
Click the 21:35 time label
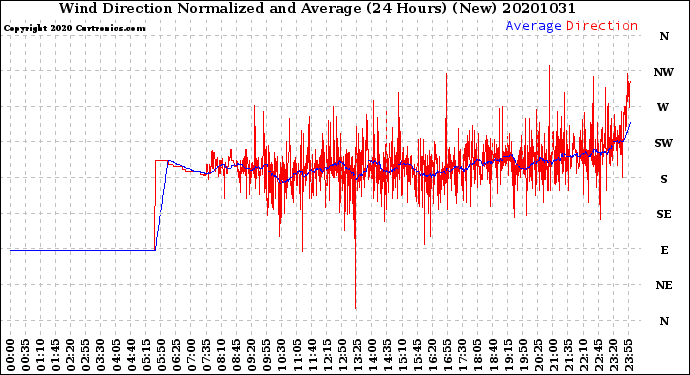[x=568, y=355]
